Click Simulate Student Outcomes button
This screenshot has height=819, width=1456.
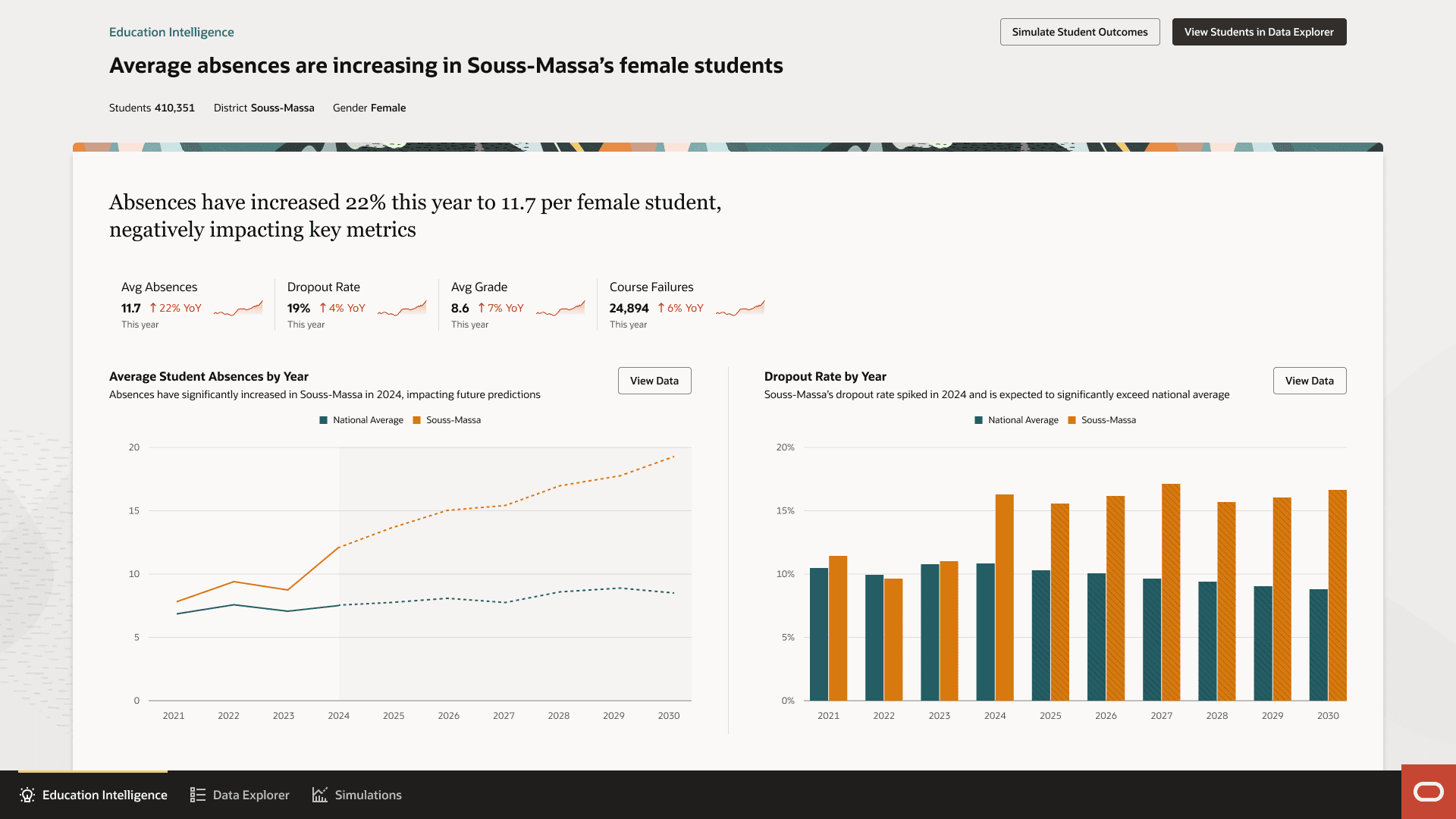1079,32
